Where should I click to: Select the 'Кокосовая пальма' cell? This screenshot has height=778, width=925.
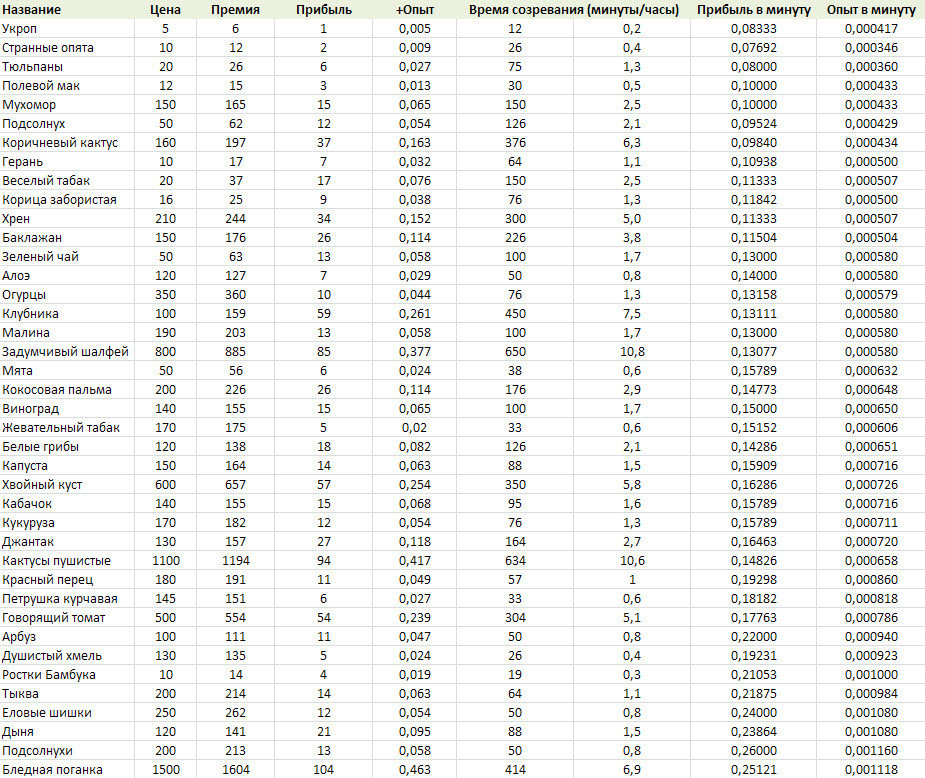coord(57,390)
